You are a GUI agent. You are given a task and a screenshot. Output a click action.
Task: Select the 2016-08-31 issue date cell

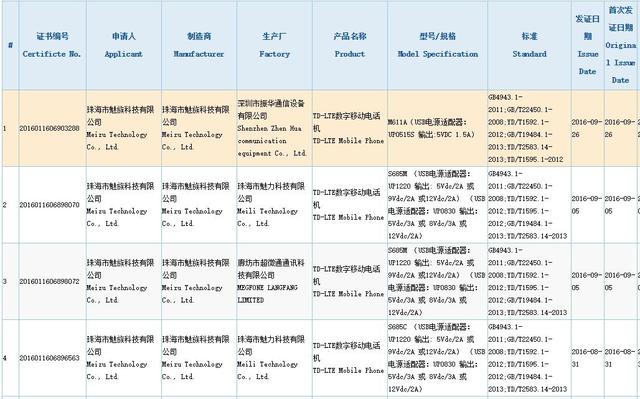point(588,358)
